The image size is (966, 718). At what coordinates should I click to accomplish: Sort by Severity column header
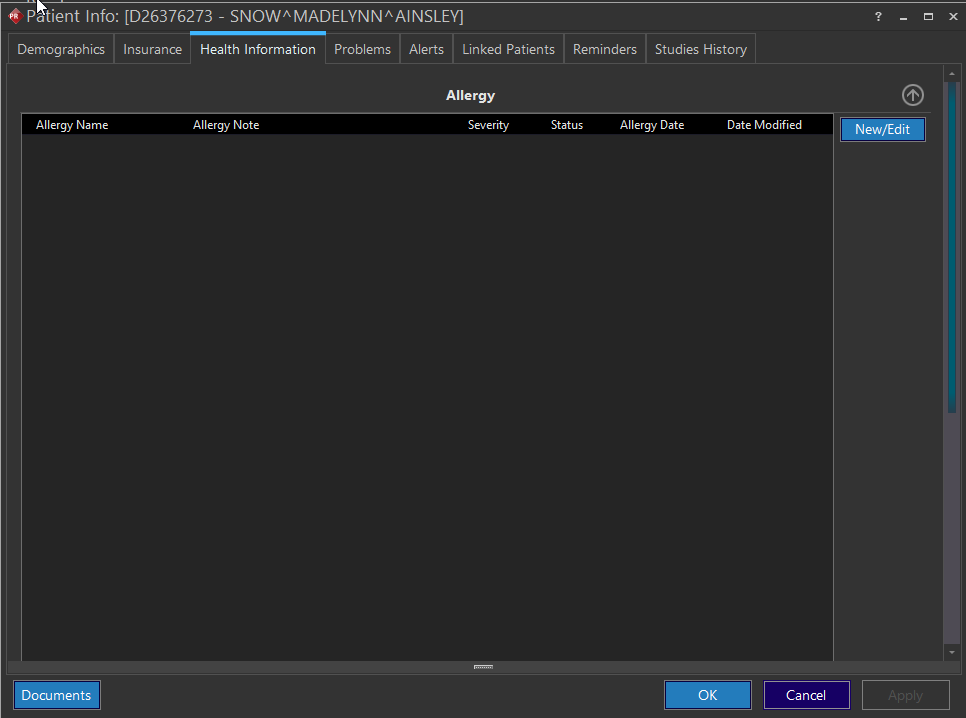pos(488,125)
